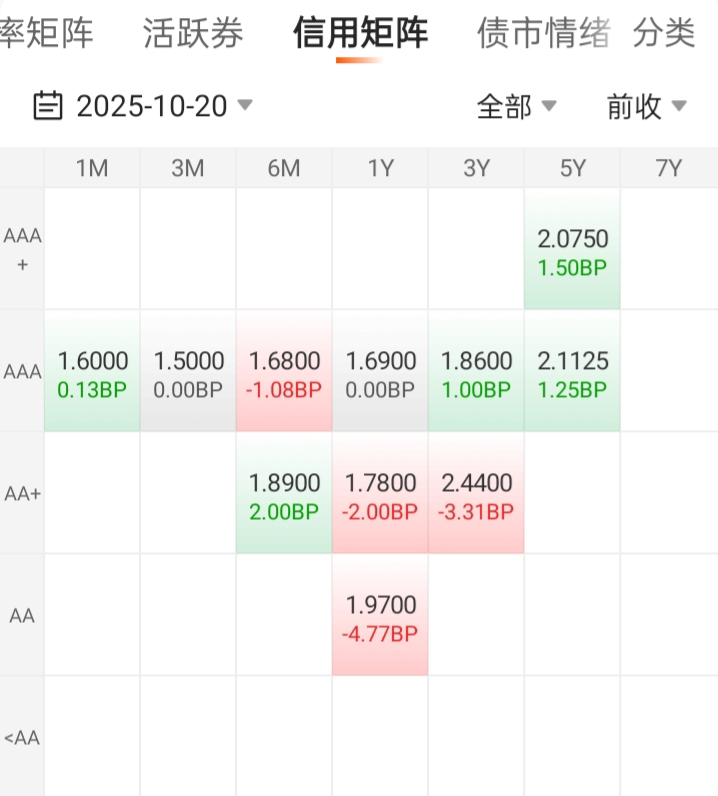Switch to the 率矩阵 tab

click(46, 34)
